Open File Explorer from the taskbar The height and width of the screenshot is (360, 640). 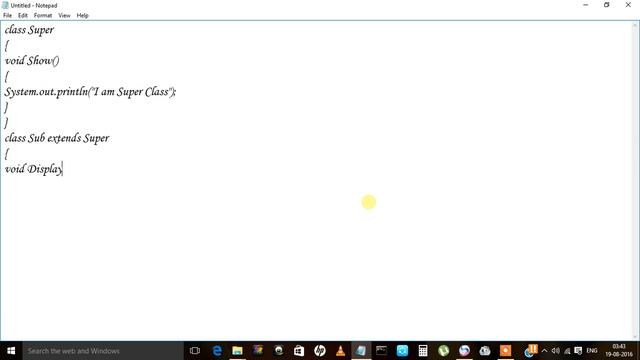click(x=237, y=351)
